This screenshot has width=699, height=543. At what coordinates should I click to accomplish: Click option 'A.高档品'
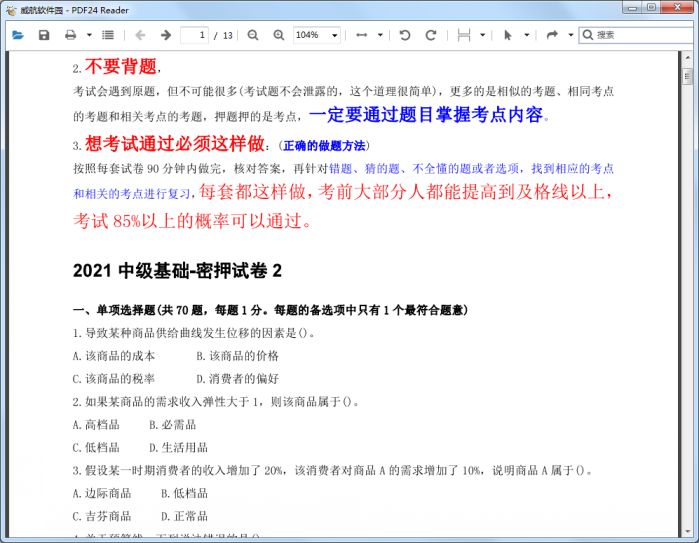[x=96, y=424]
